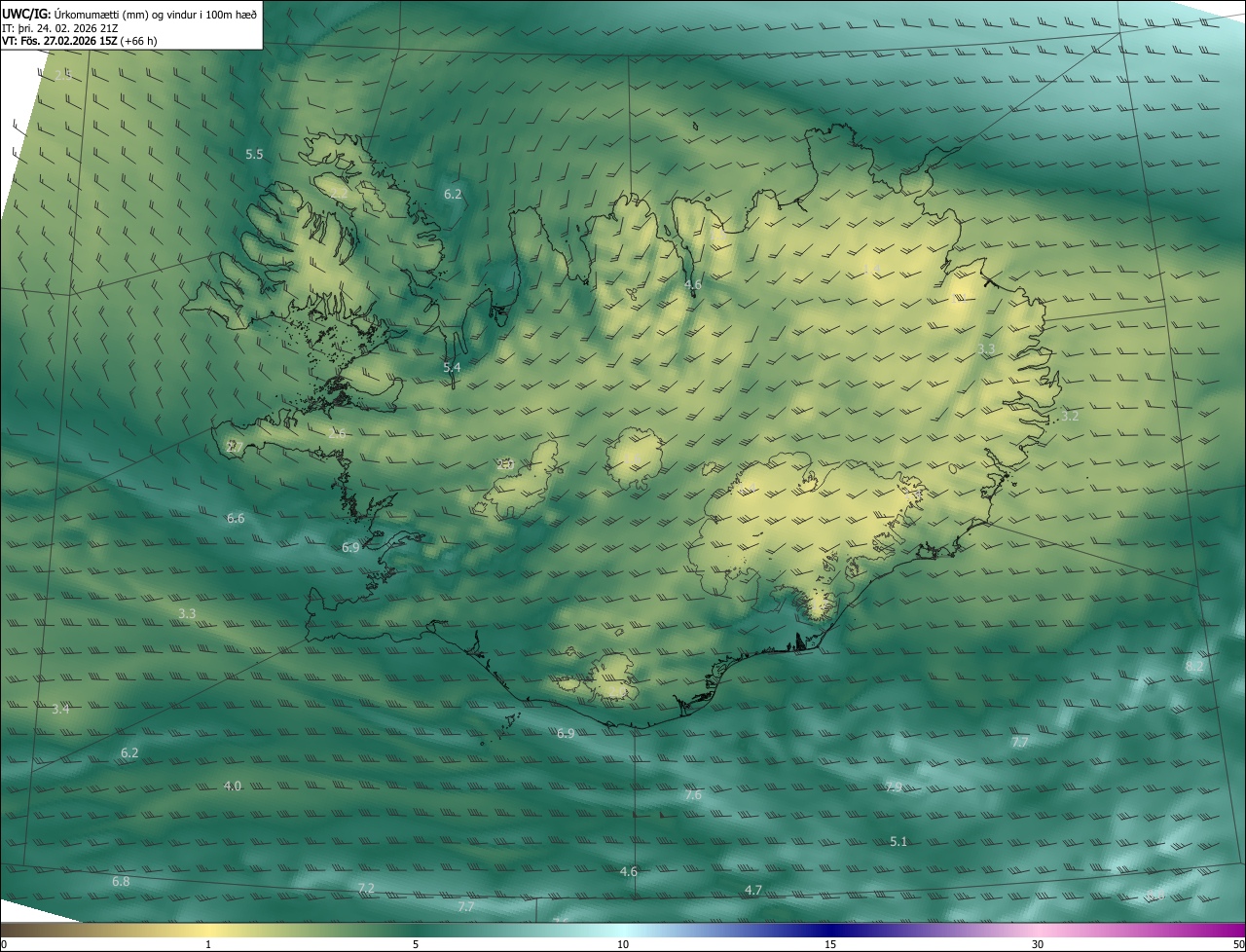Click the 4.0 value label
Screen dimensions: 1246x952
pos(233,786)
